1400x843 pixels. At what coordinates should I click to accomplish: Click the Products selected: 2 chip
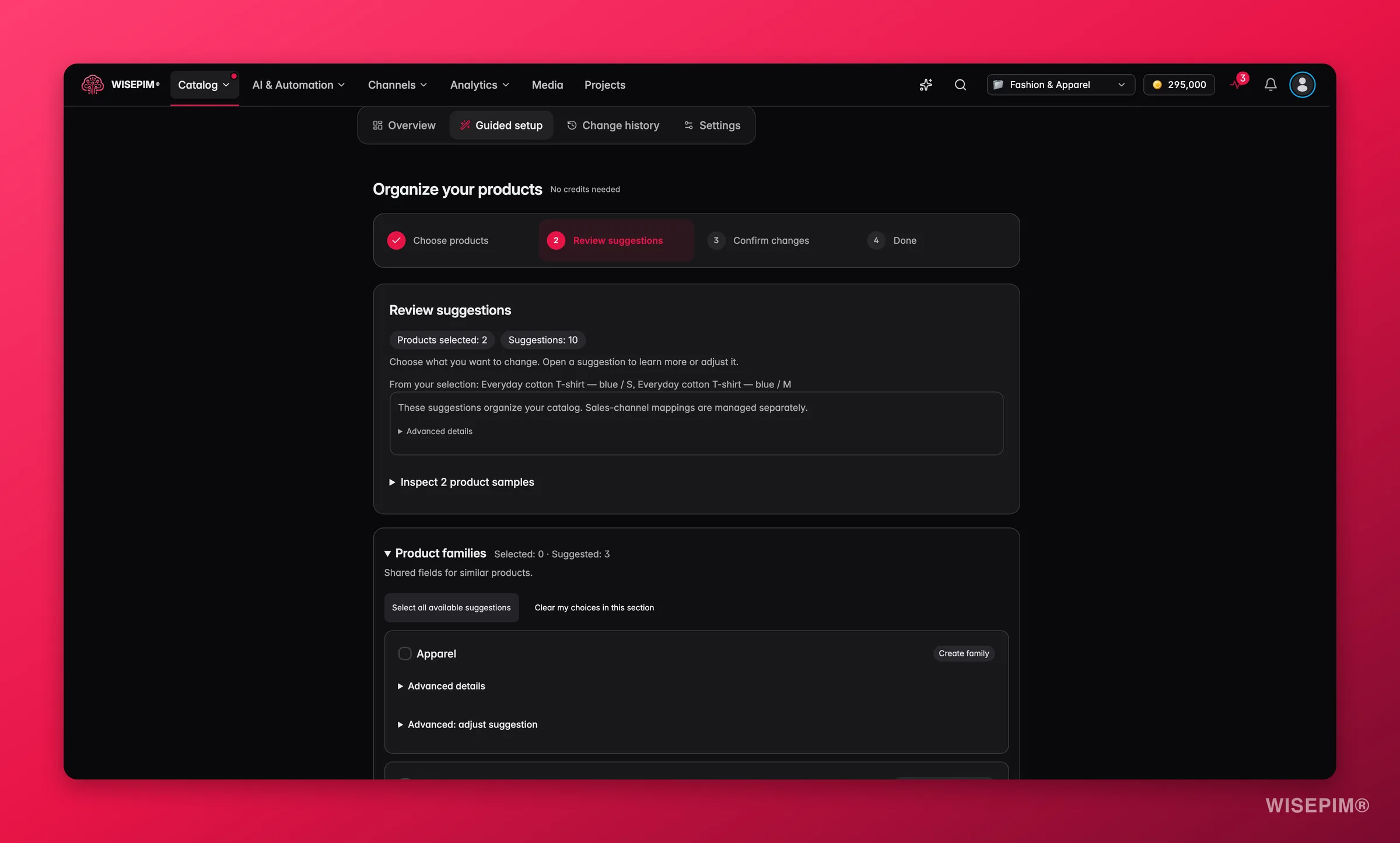click(x=442, y=340)
